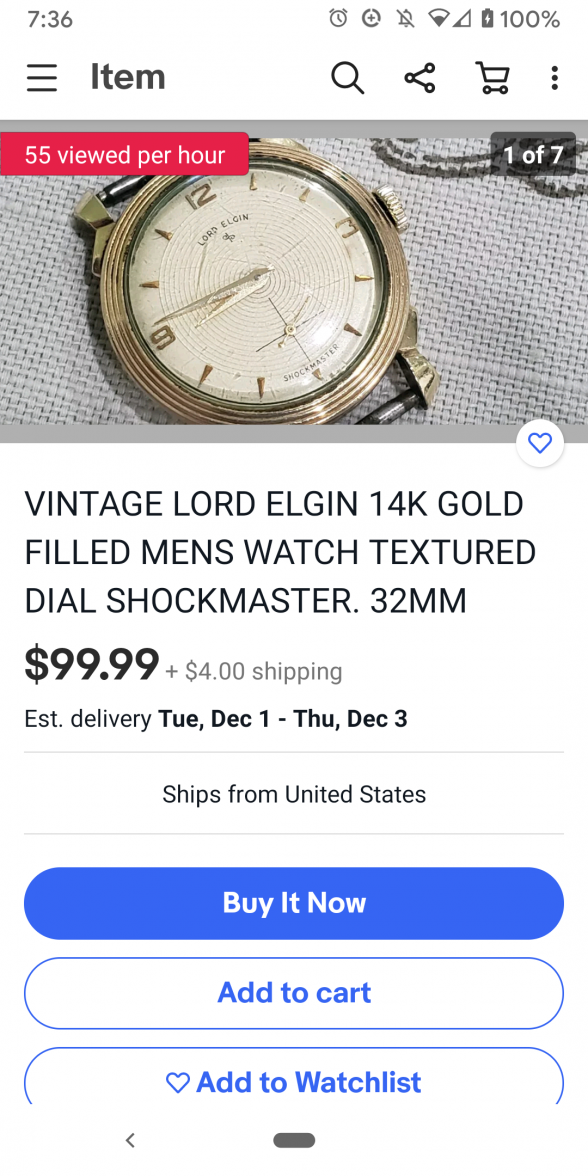This screenshot has width=588, height=1176.
Task: Add the Lord Elgin watch to cart
Action: [294, 993]
